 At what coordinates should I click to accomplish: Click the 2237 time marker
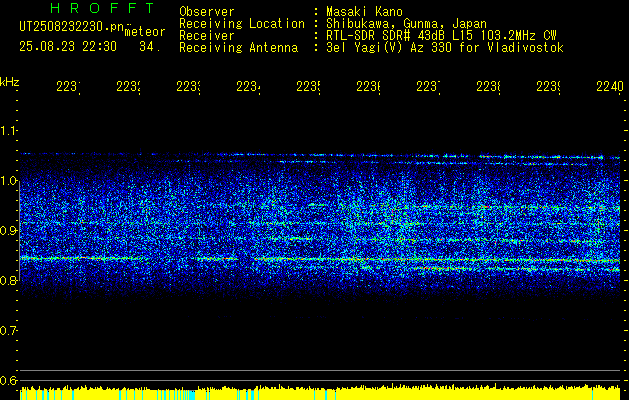coord(428,87)
